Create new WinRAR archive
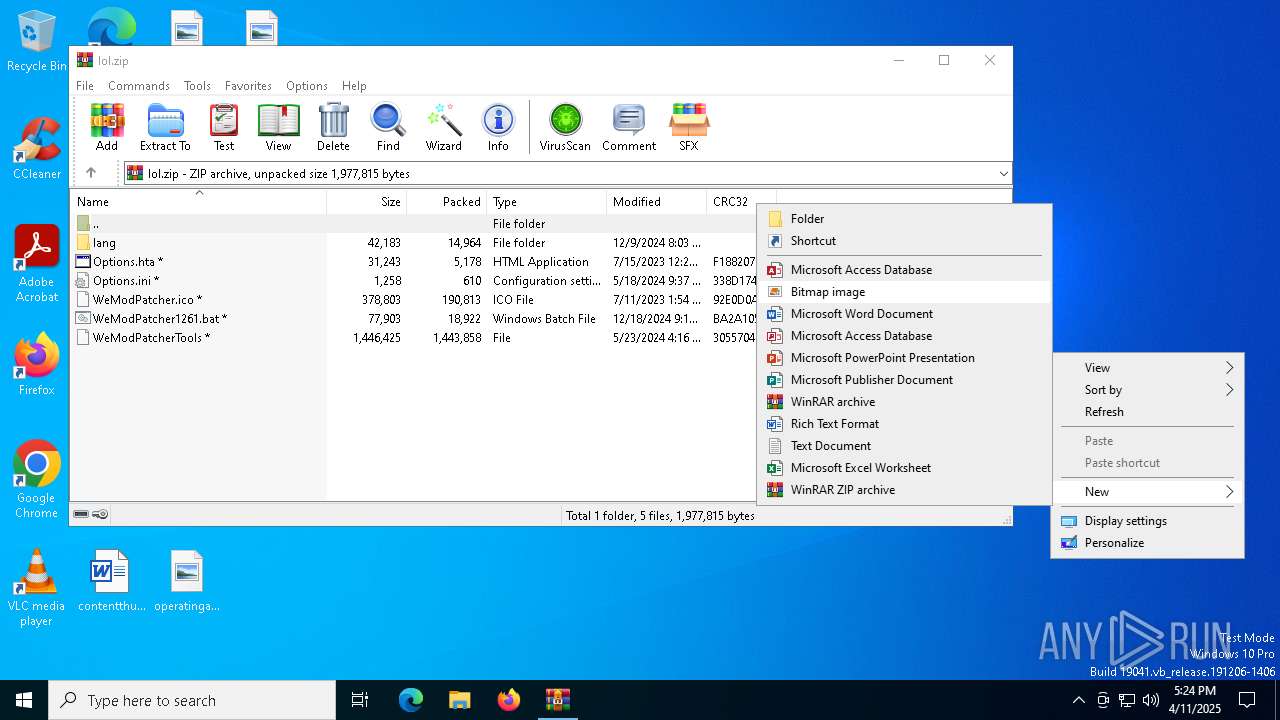Image resolution: width=1280 pixels, height=720 pixels. click(x=904, y=402)
